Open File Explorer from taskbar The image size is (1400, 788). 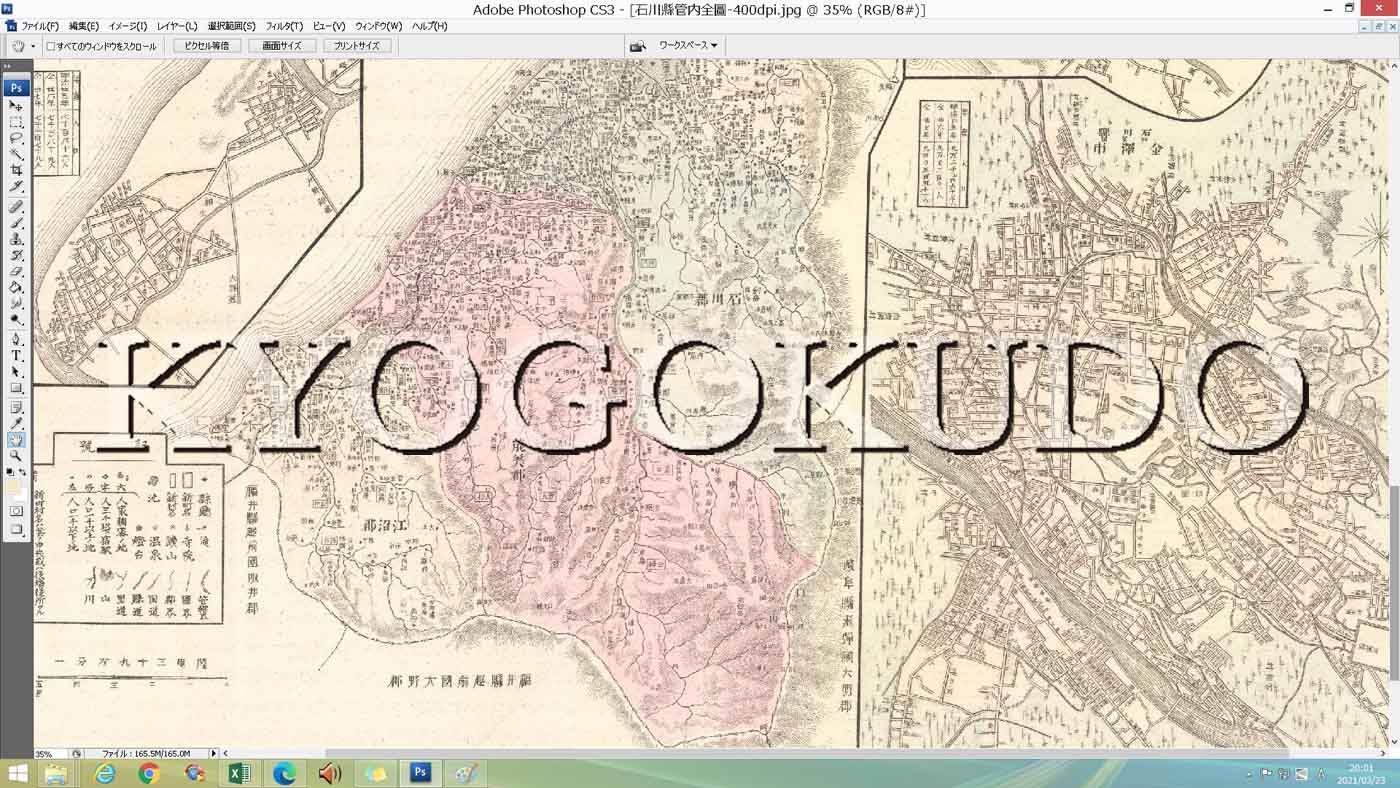point(56,773)
